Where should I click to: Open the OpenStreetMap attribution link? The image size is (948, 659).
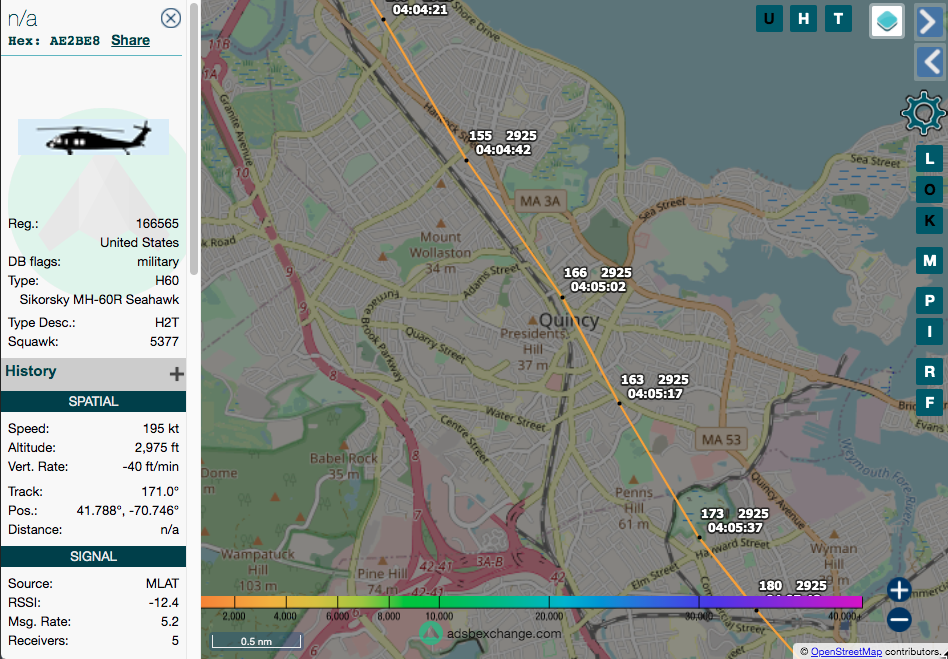[846, 651]
